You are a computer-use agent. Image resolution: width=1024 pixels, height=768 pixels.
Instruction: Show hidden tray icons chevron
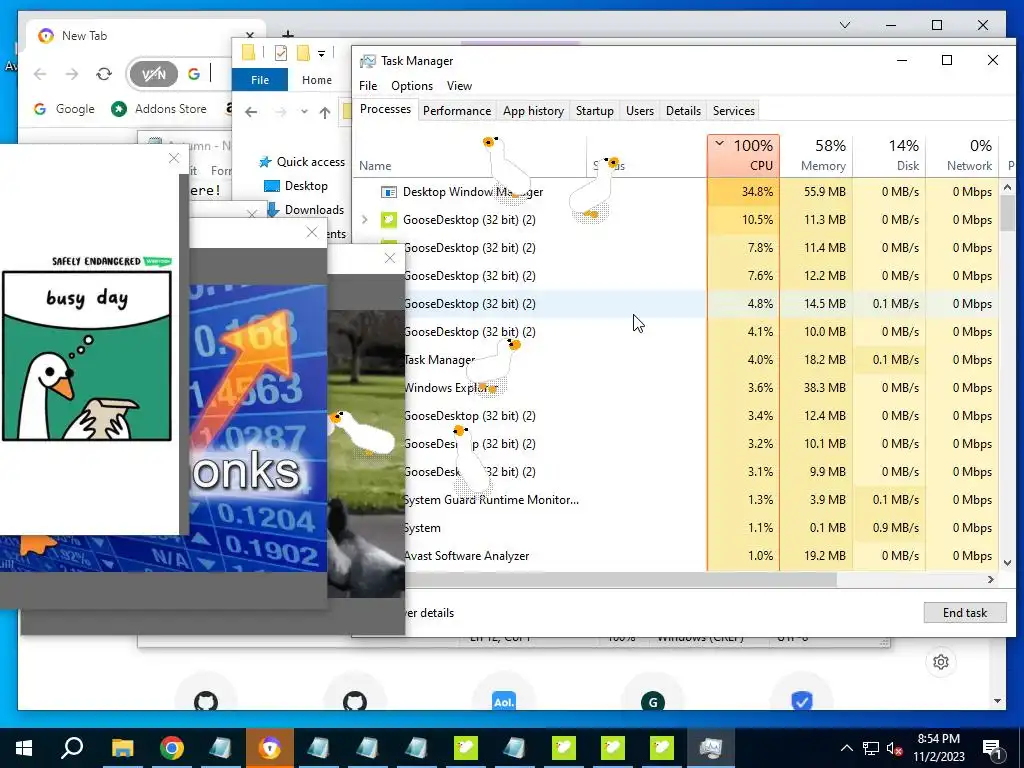[x=846, y=748]
